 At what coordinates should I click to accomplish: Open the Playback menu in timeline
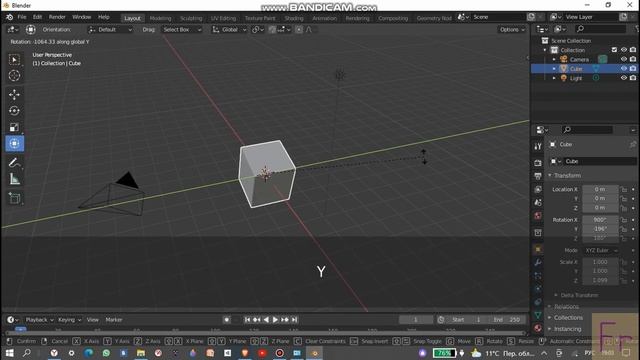[x=39, y=320]
